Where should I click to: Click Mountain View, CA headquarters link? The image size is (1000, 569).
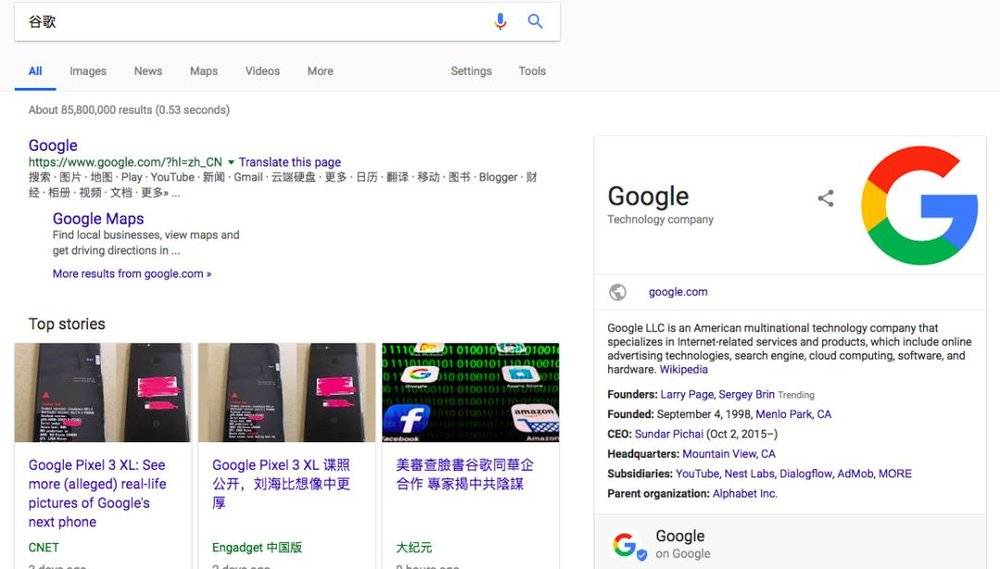729,454
